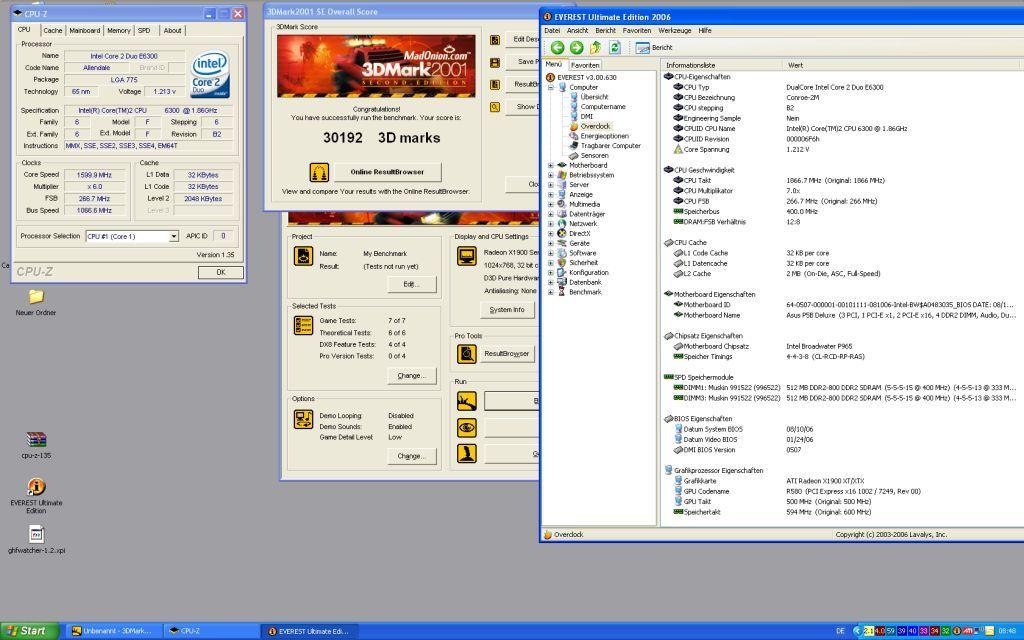Switch to the SPD tab in CPU-Z
Image resolution: width=1024 pixels, height=640 pixels.
pos(144,31)
